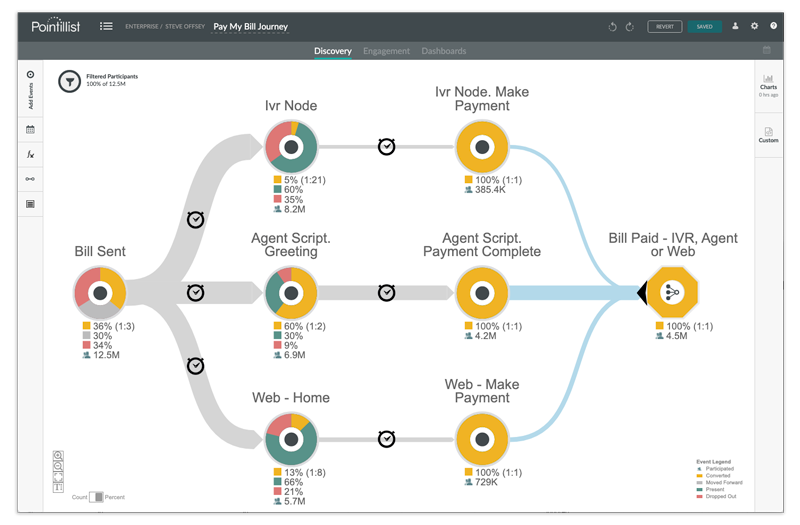Toggle the Count/Percent switch

(96, 496)
